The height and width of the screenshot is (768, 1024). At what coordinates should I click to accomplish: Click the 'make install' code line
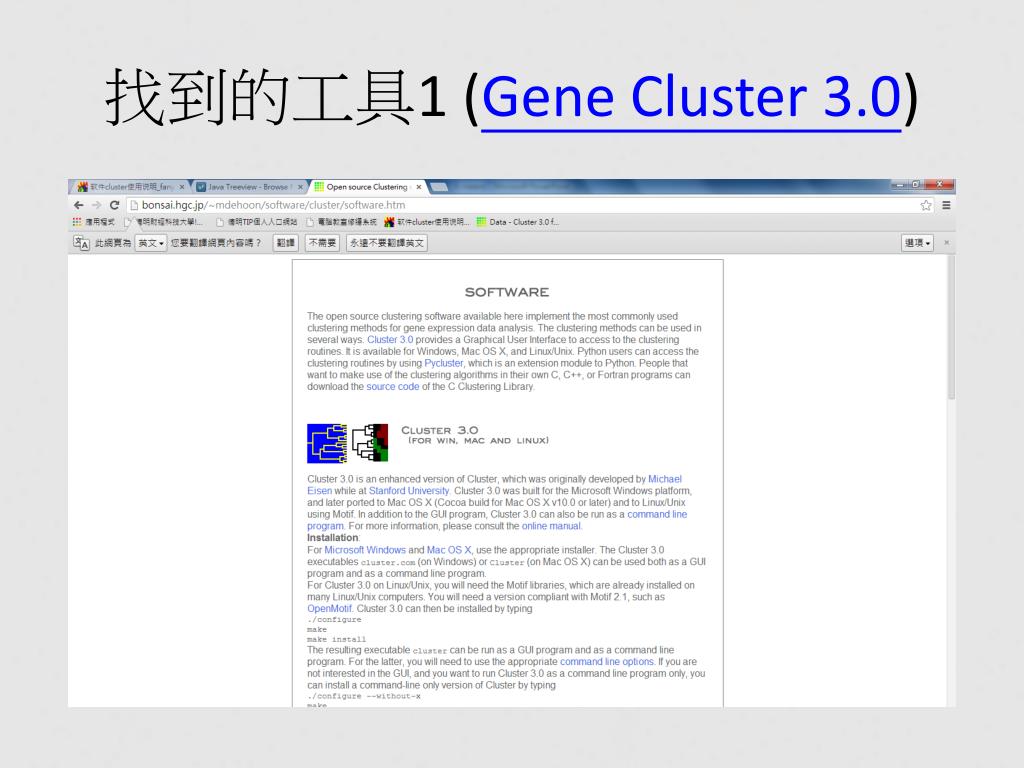tap(336, 639)
